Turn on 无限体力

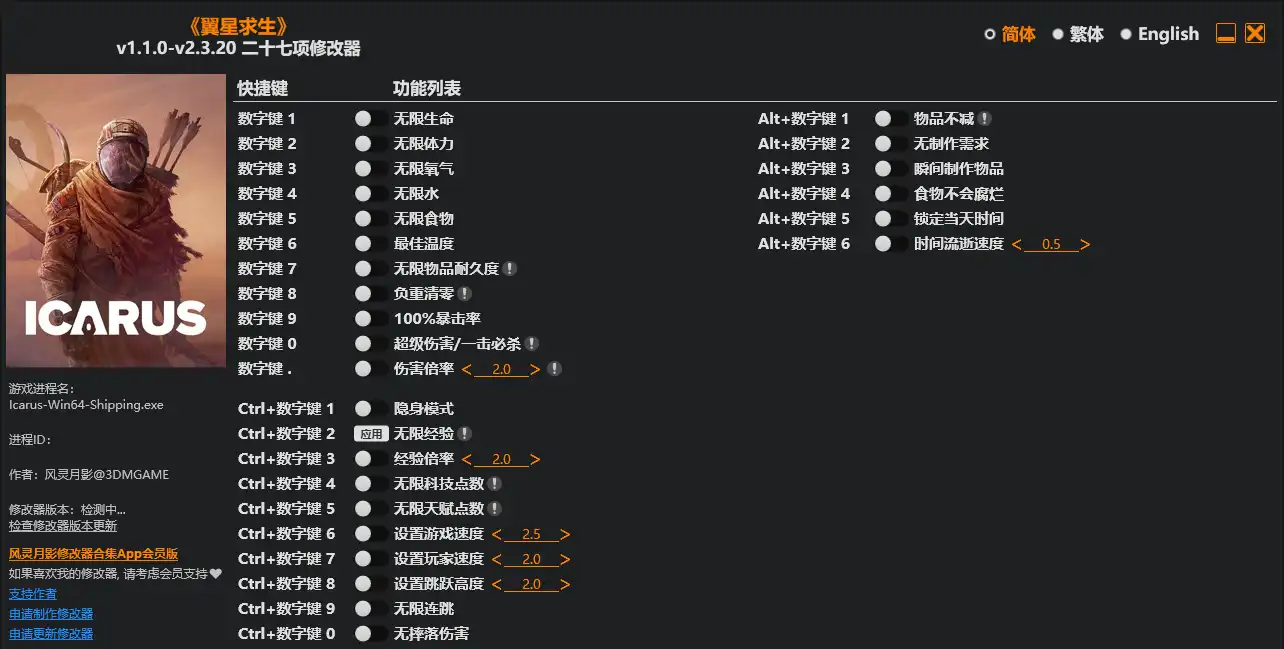point(363,143)
